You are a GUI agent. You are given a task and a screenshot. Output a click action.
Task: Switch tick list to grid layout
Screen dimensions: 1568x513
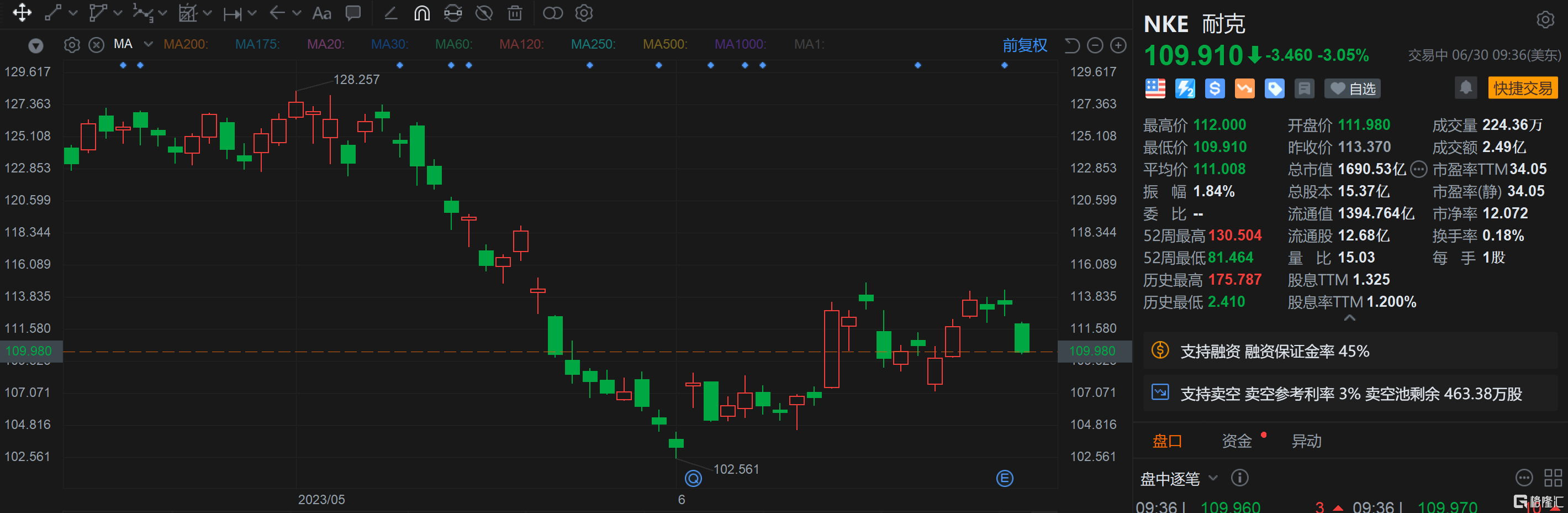tap(1553, 478)
